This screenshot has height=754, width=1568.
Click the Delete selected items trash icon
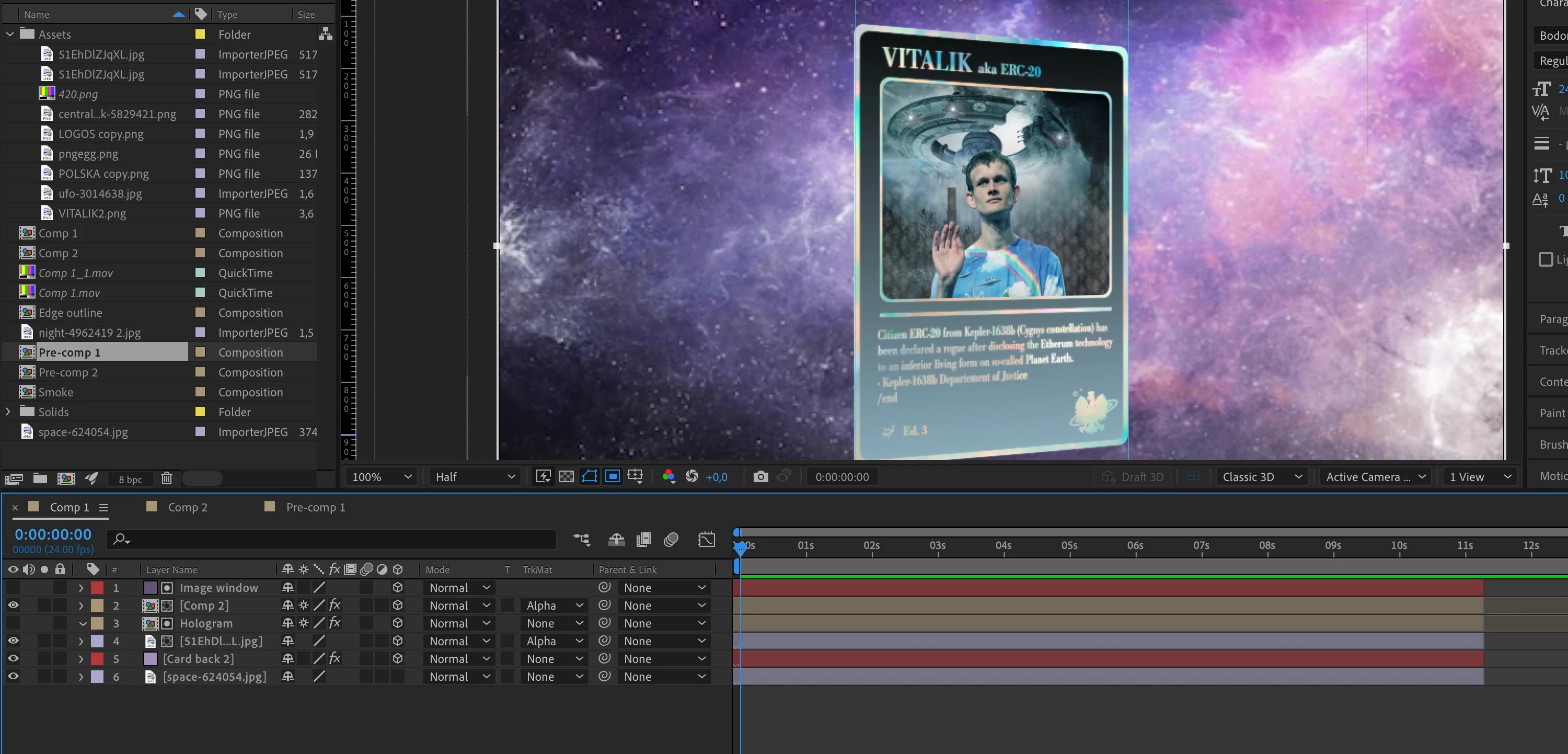pos(167,479)
